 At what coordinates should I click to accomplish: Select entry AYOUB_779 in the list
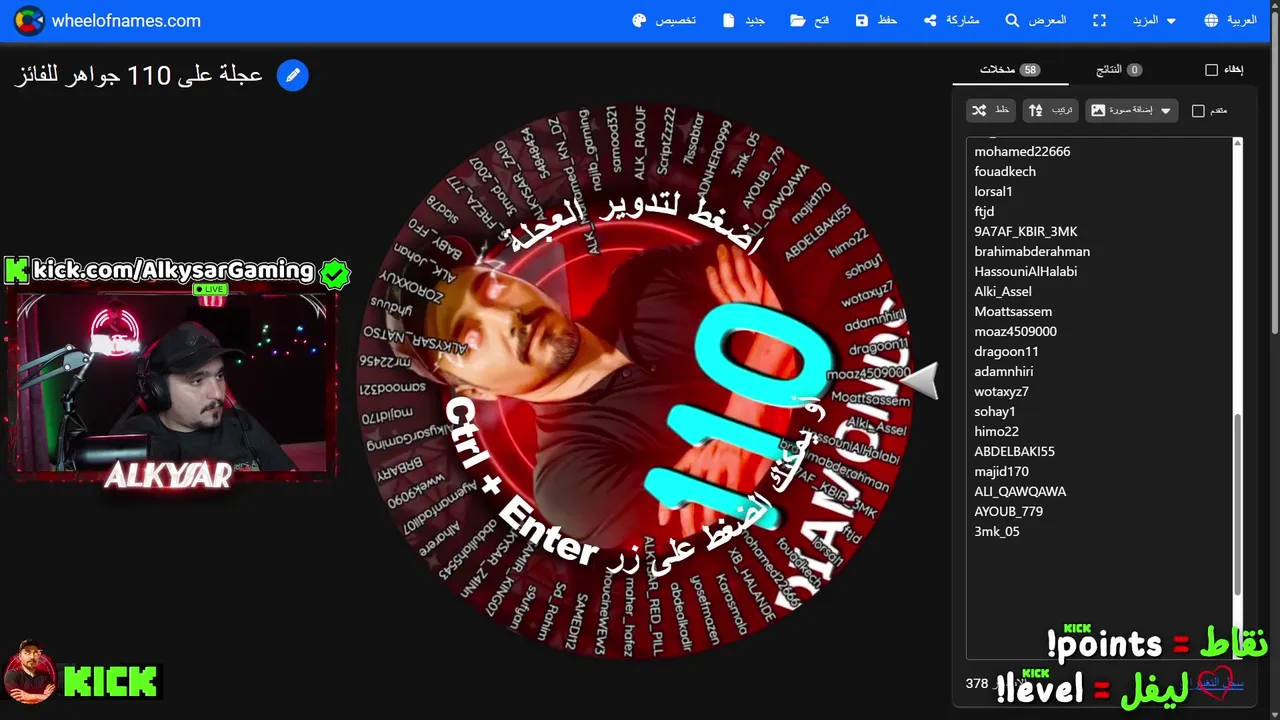1009,511
